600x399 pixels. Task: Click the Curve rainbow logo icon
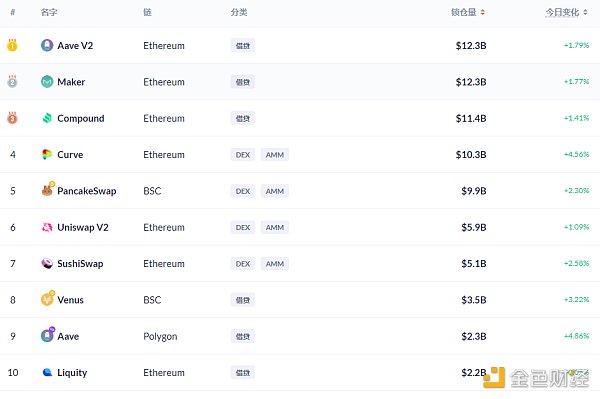click(47, 155)
